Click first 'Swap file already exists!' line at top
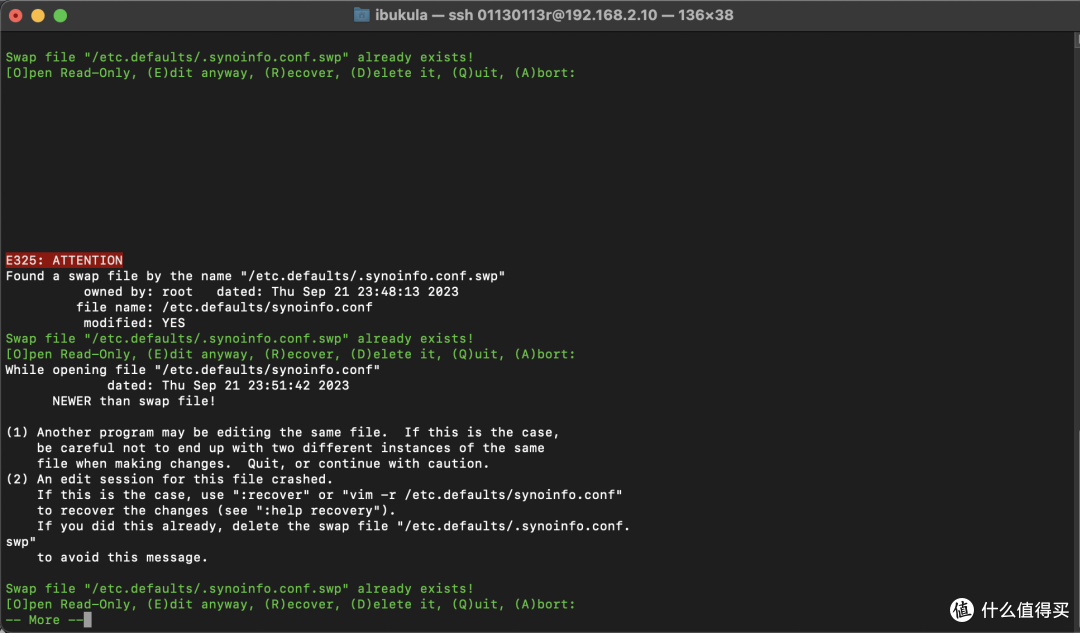Screen dimensions: 1080x633 (240, 57)
